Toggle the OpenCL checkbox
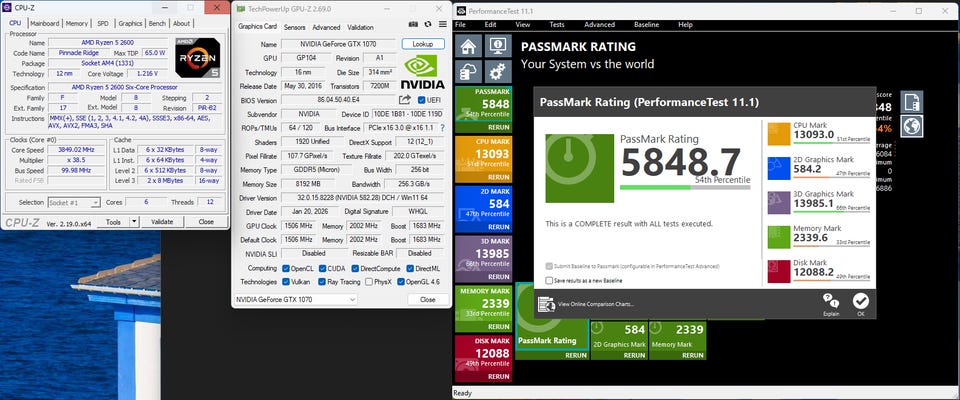This screenshot has width=960, height=400. [x=286, y=268]
